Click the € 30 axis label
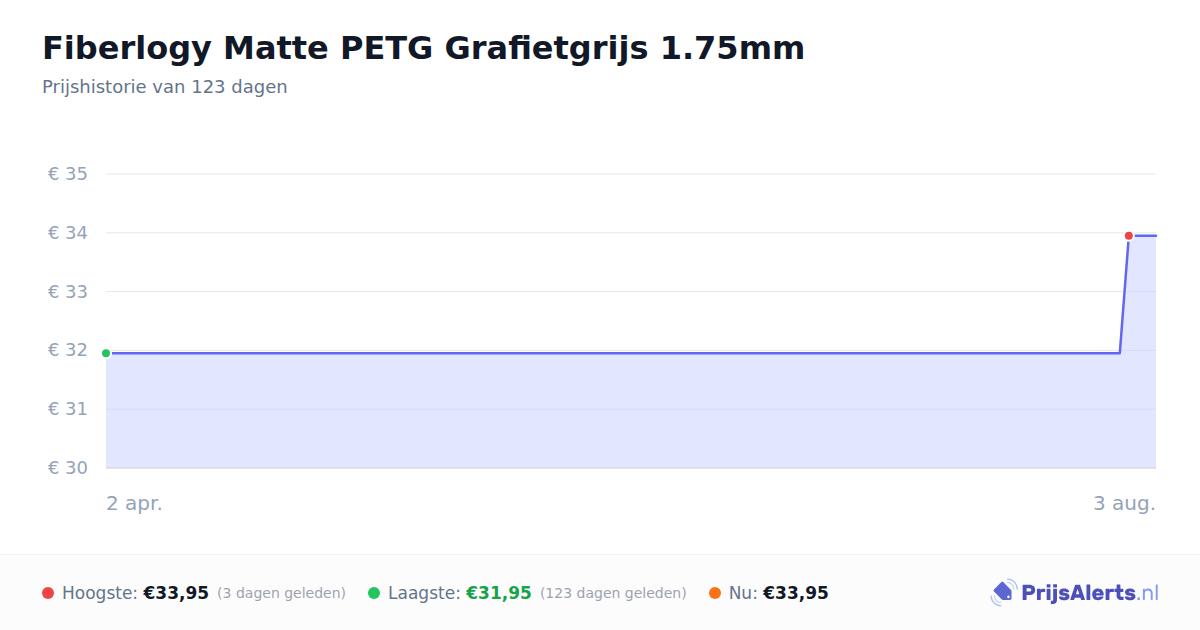 (x=68, y=468)
